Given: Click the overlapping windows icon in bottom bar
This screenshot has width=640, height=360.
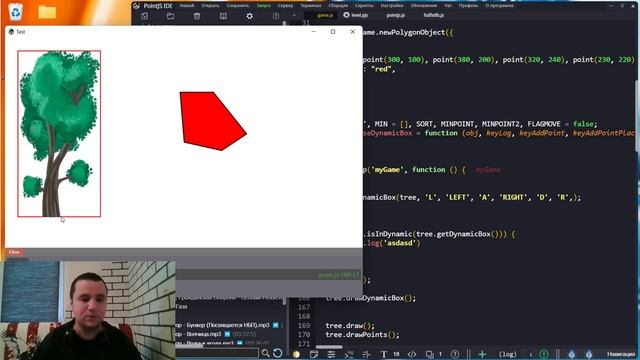Looking at the screenshot, I should pyautogui.click(x=430, y=354).
